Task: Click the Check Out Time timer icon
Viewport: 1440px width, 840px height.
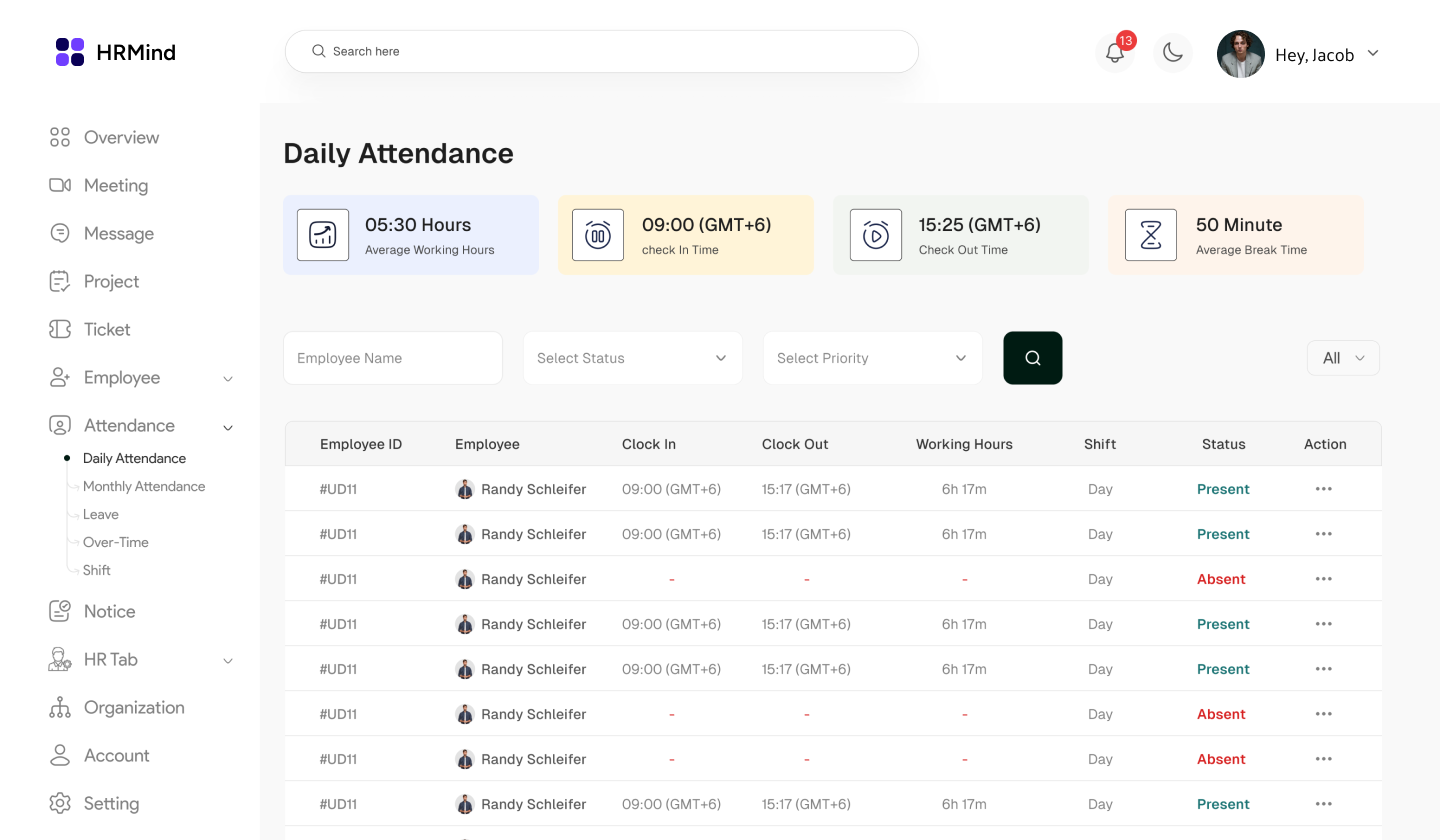Action: click(x=876, y=234)
